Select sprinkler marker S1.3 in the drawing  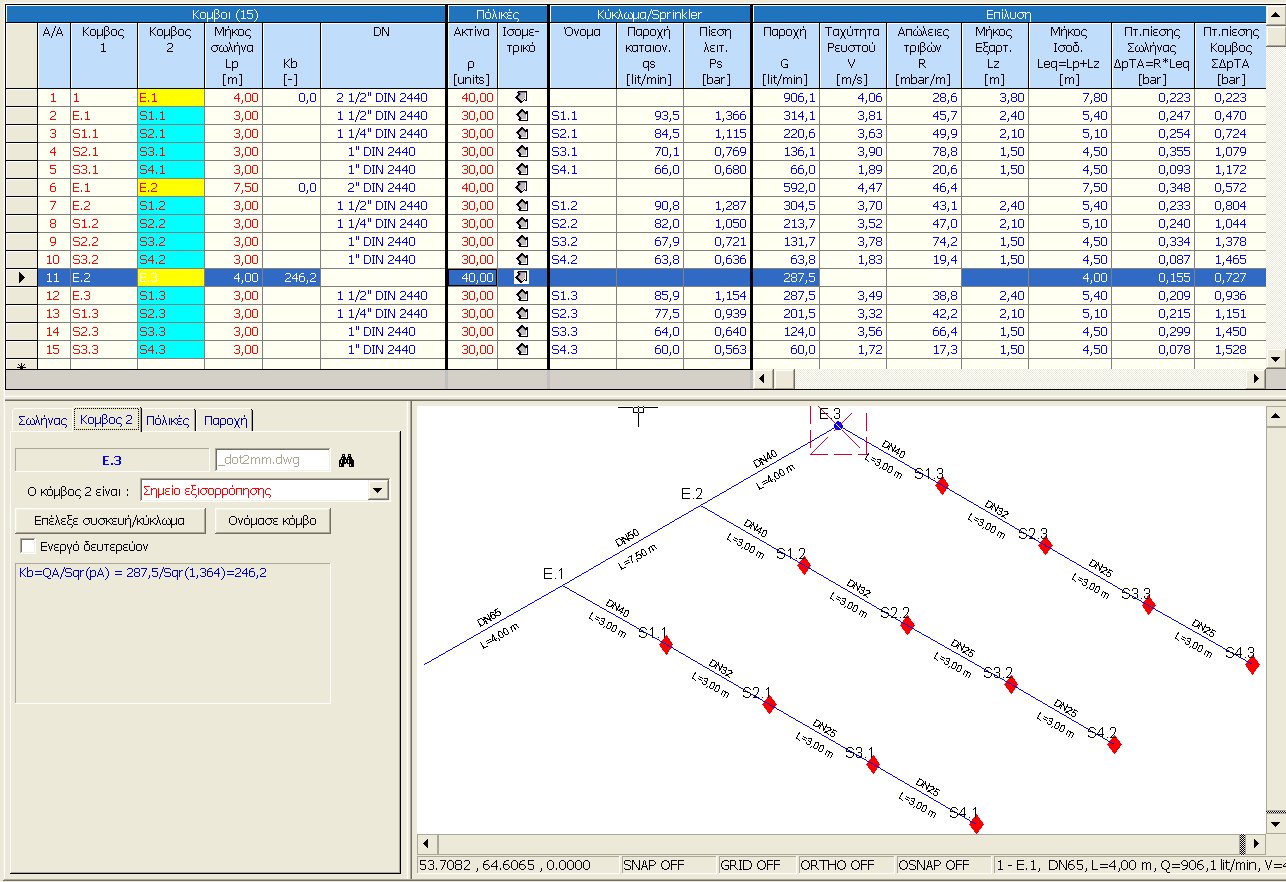941,485
